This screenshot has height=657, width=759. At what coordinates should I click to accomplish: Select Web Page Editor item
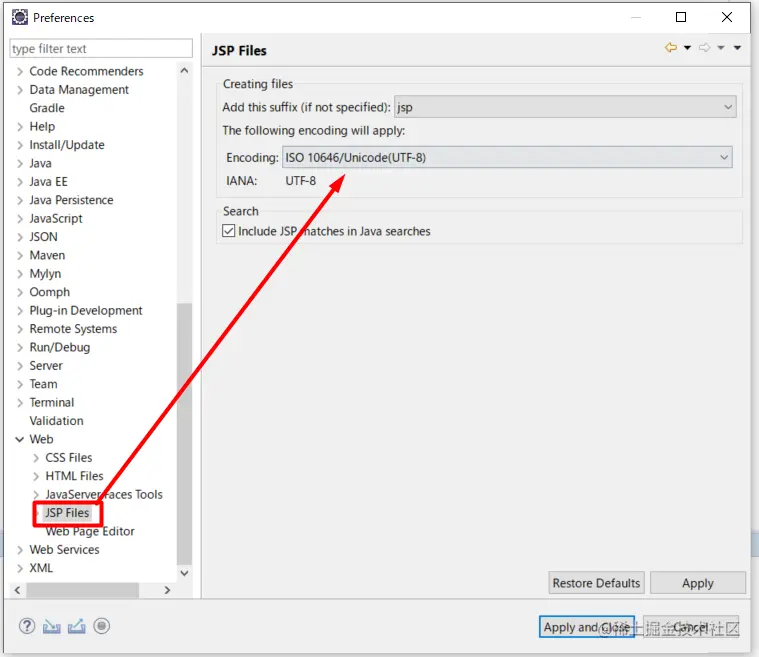[90, 531]
